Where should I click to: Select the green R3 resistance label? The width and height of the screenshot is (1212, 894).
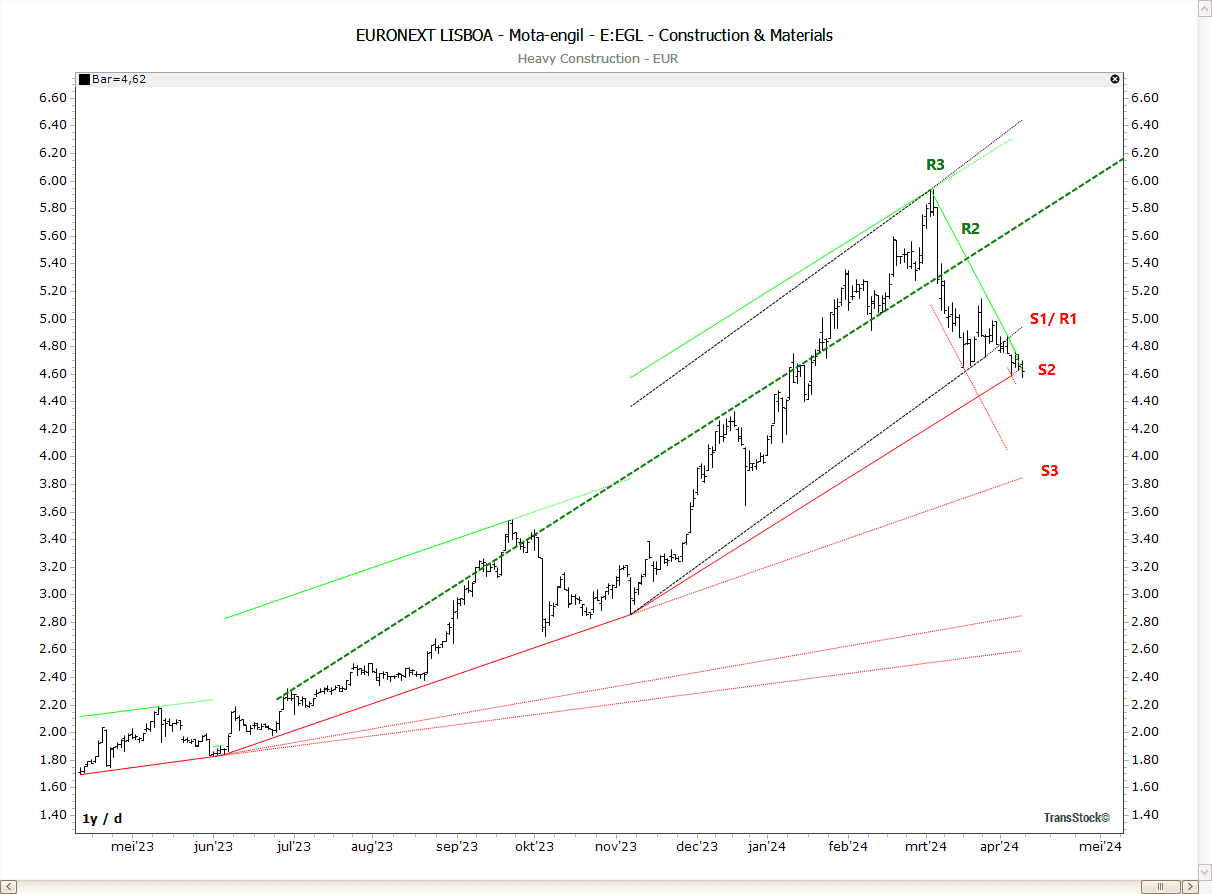pos(935,164)
